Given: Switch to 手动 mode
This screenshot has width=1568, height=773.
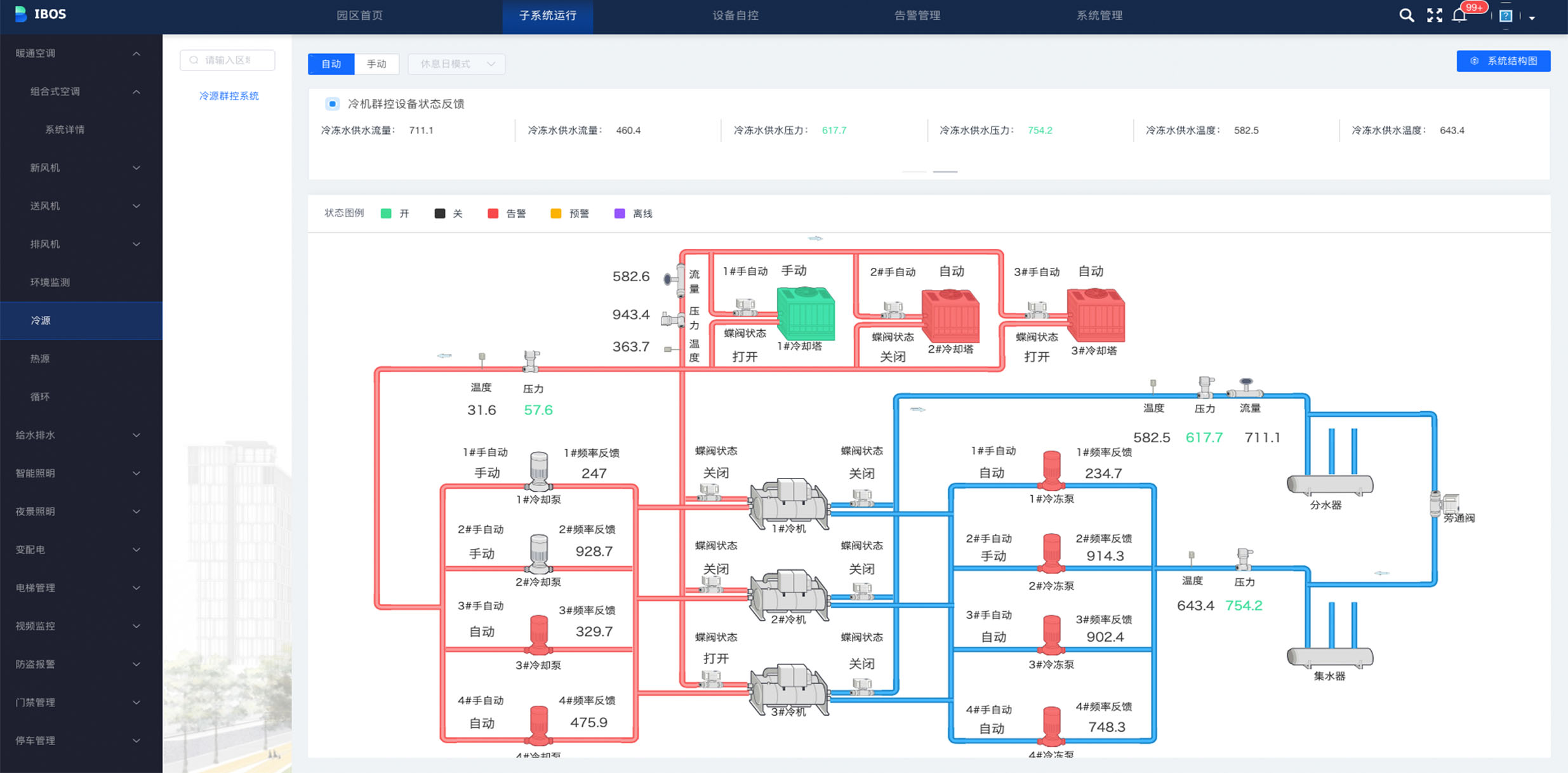Looking at the screenshot, I should [376, 63].
